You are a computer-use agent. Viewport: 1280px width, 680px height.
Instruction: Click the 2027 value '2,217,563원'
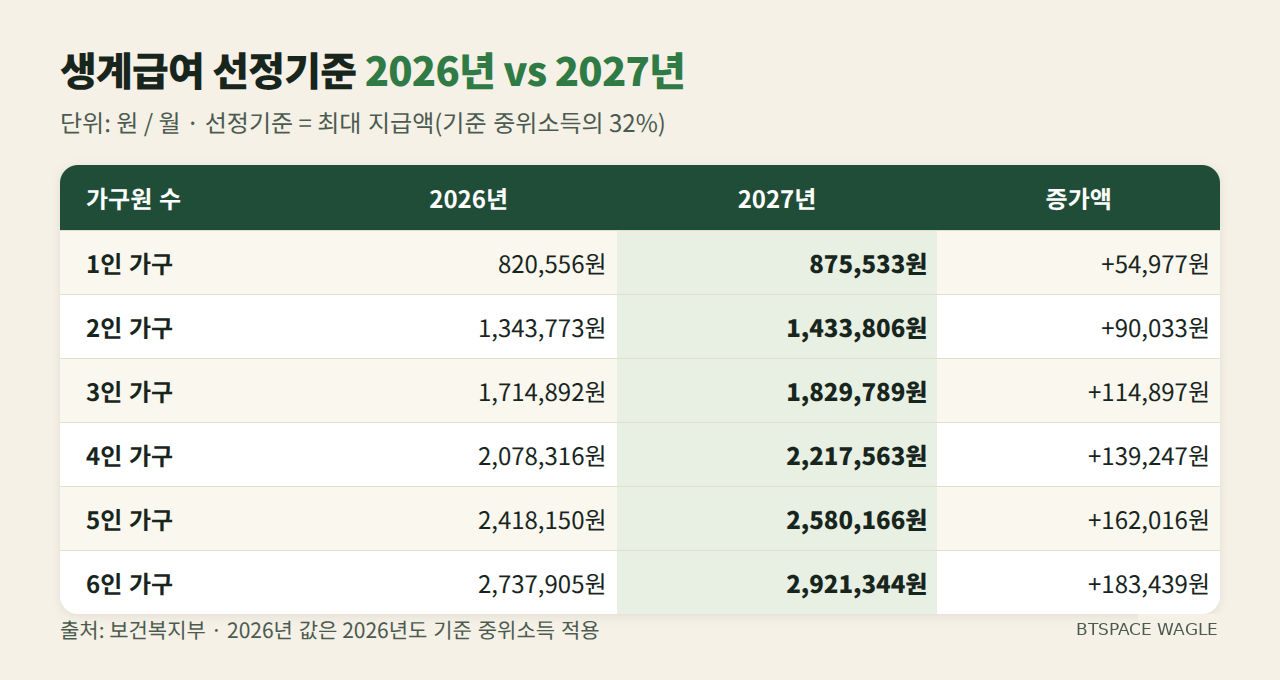point(857,456)
